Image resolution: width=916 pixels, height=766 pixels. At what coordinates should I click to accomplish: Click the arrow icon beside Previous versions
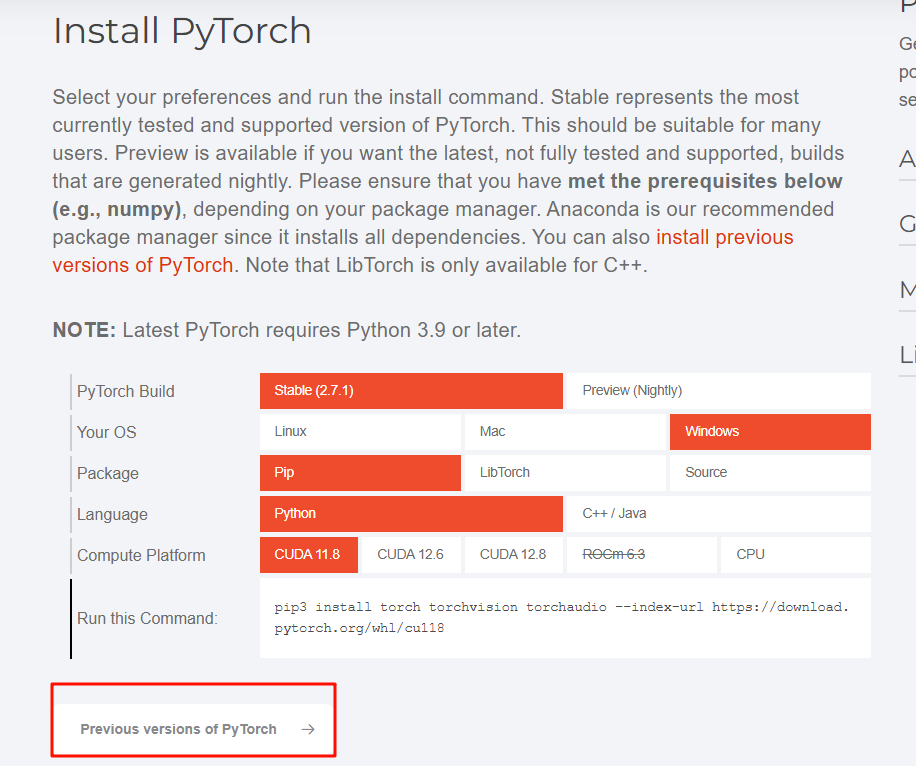tap(310, 729)
